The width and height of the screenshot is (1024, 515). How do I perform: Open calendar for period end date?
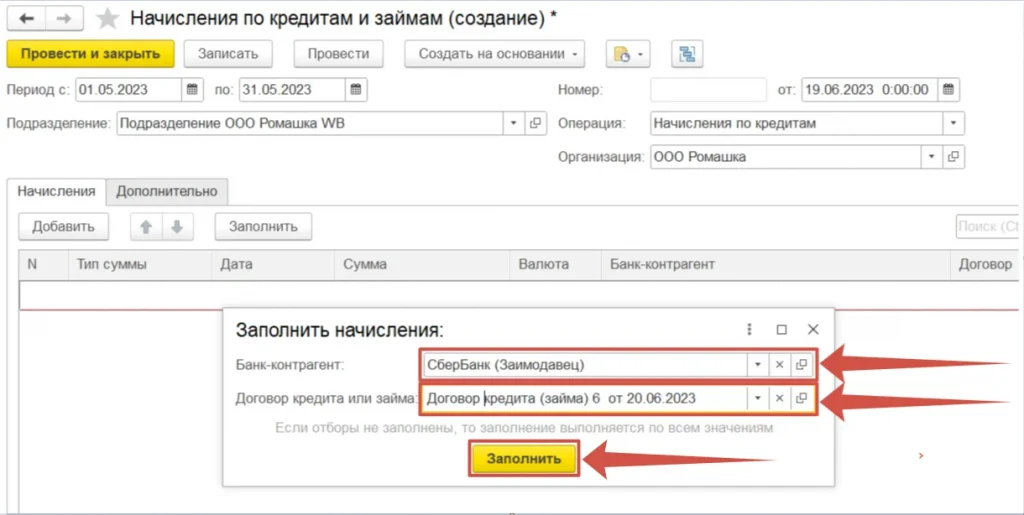(356, 90)
